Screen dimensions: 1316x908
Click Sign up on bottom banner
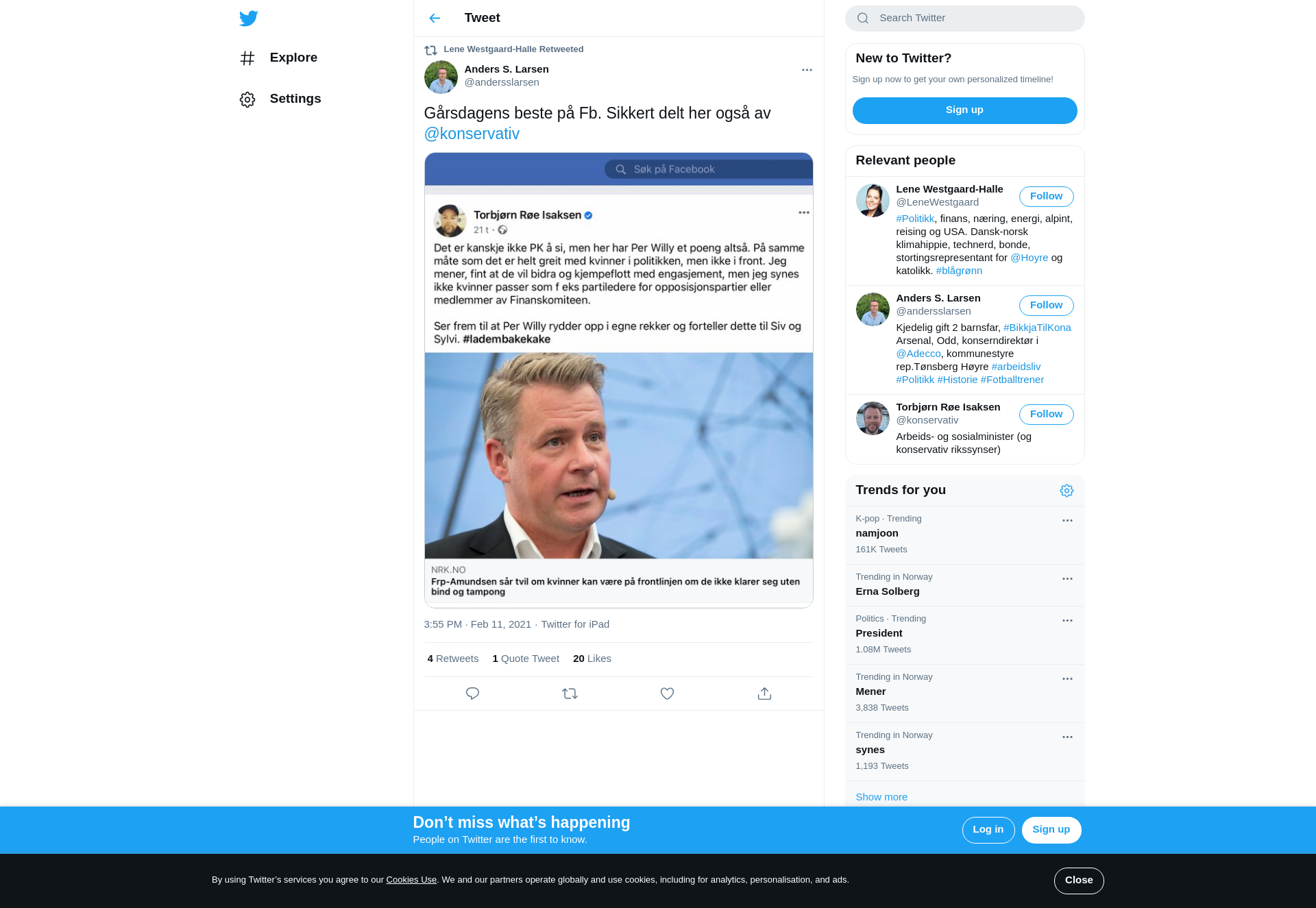coord(1051,830)
